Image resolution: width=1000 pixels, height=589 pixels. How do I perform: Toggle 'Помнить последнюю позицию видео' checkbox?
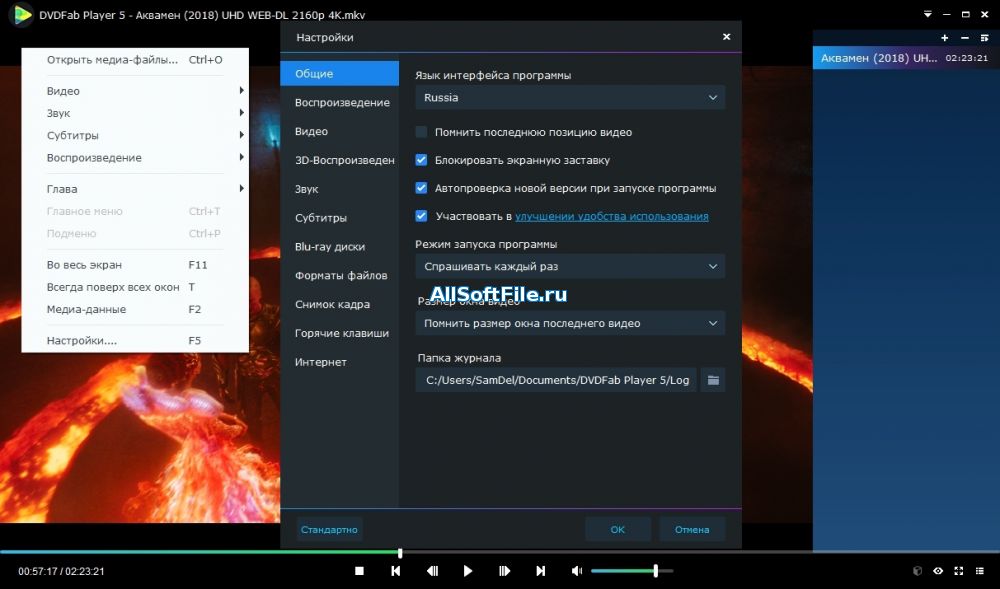tap(421, 132)
